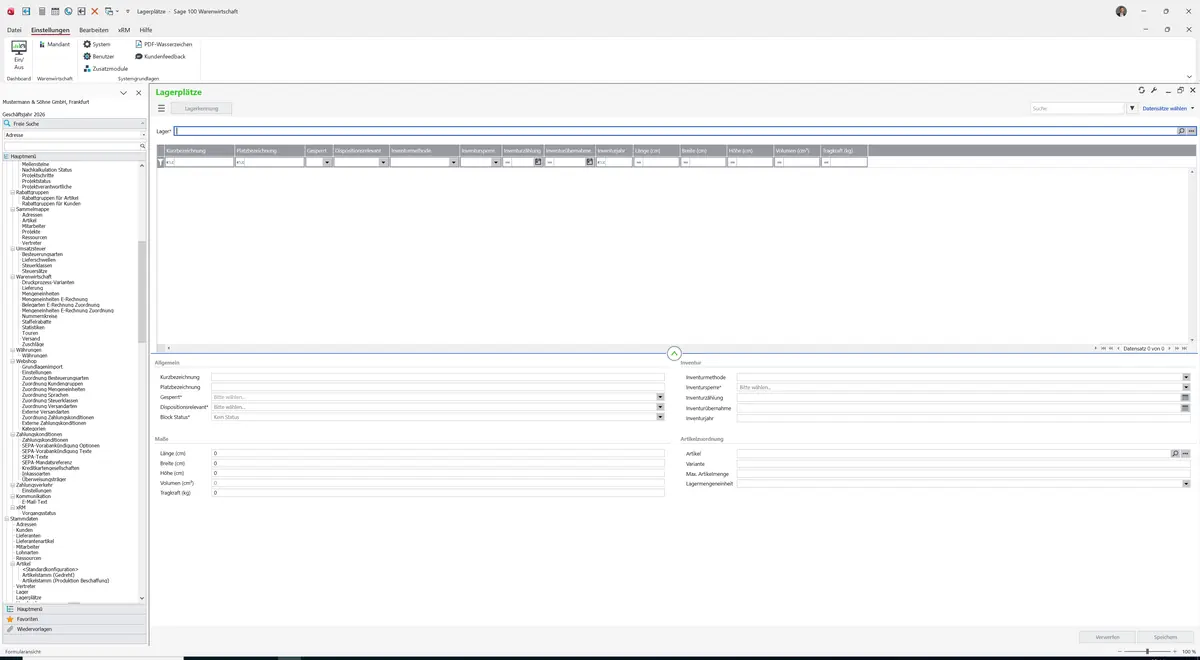This screenshot has height=660, width=1200.
Task: Click the Artikel lookup magnifier icon
Action: (1175, 453)
